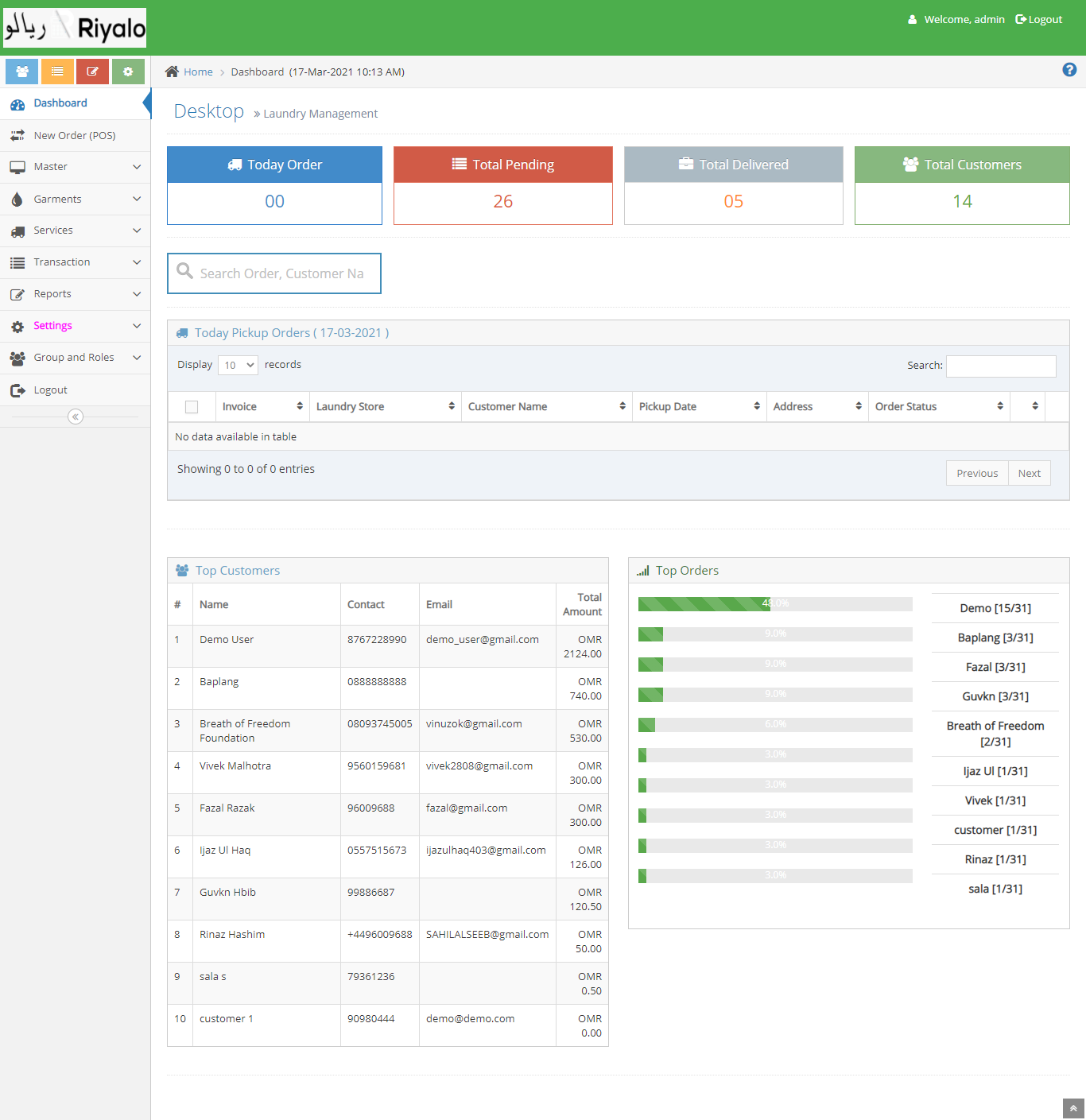This screenshot has height=1120, width=1086.
Task: Expand the Master sidebar menu
Action: click(x=75, y=167)
